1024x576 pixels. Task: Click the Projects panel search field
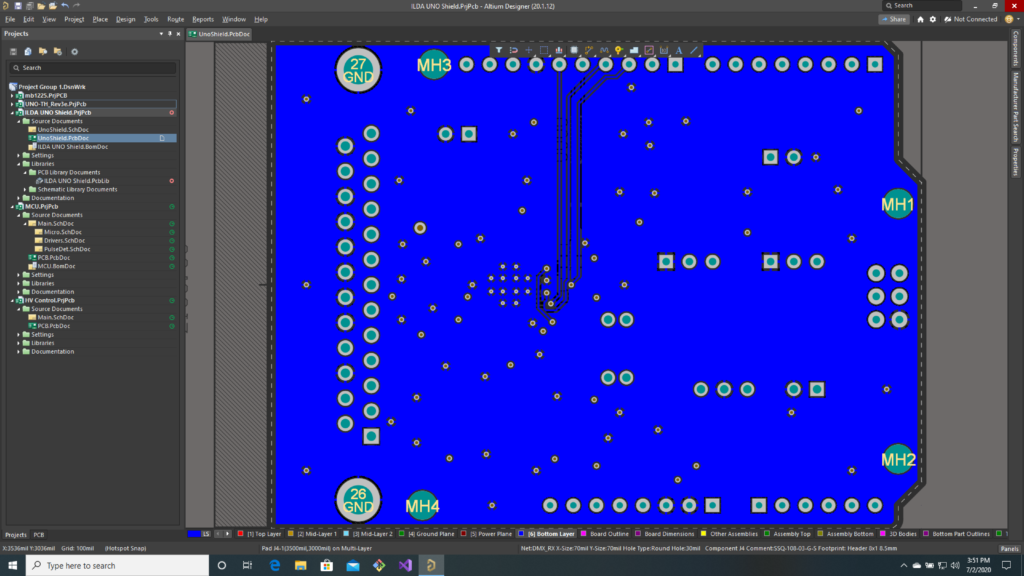[x=95, y=68]
